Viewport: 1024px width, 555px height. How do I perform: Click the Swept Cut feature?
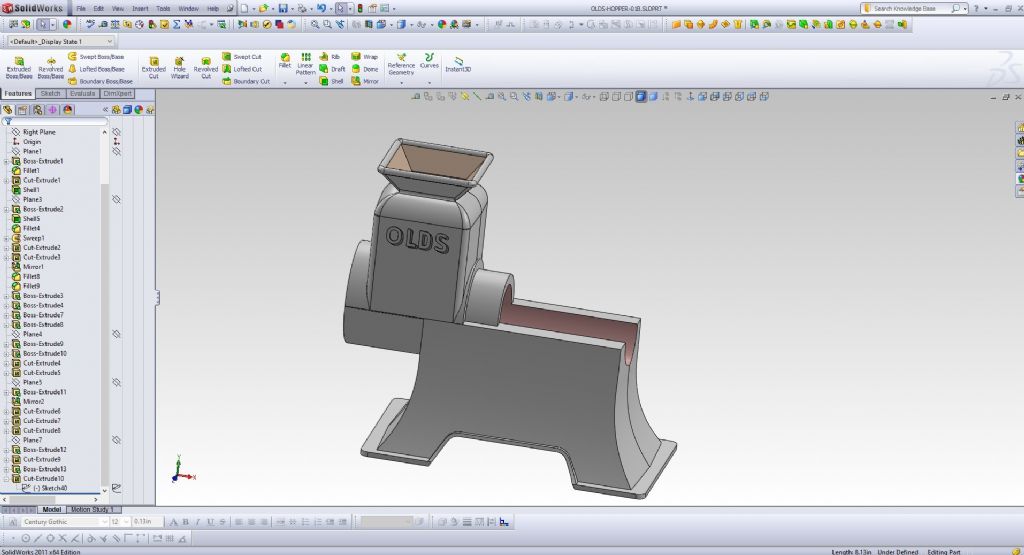(242, 57)
